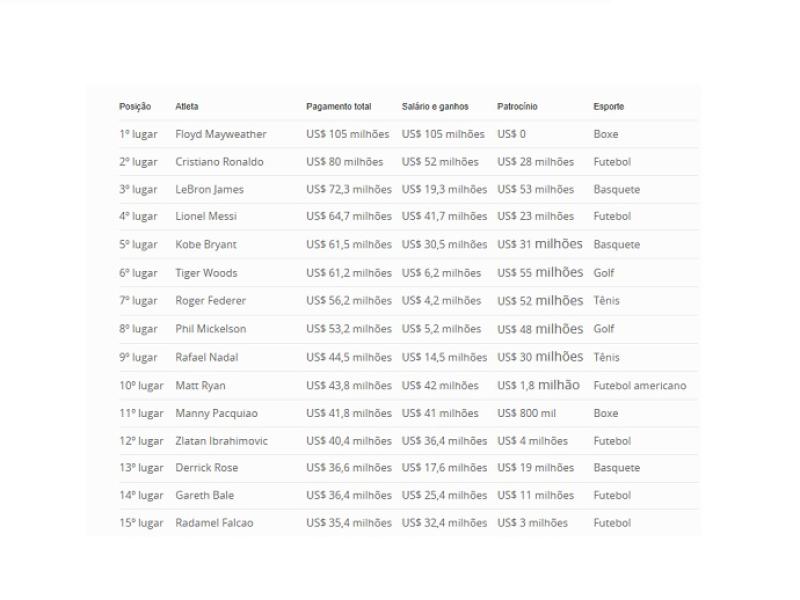This screenshot has width=800, height=600.
Task: Click Rafael Nadal's US$ 44,5 milhões total
Action: pyautogui.click(x=349, y=357)
